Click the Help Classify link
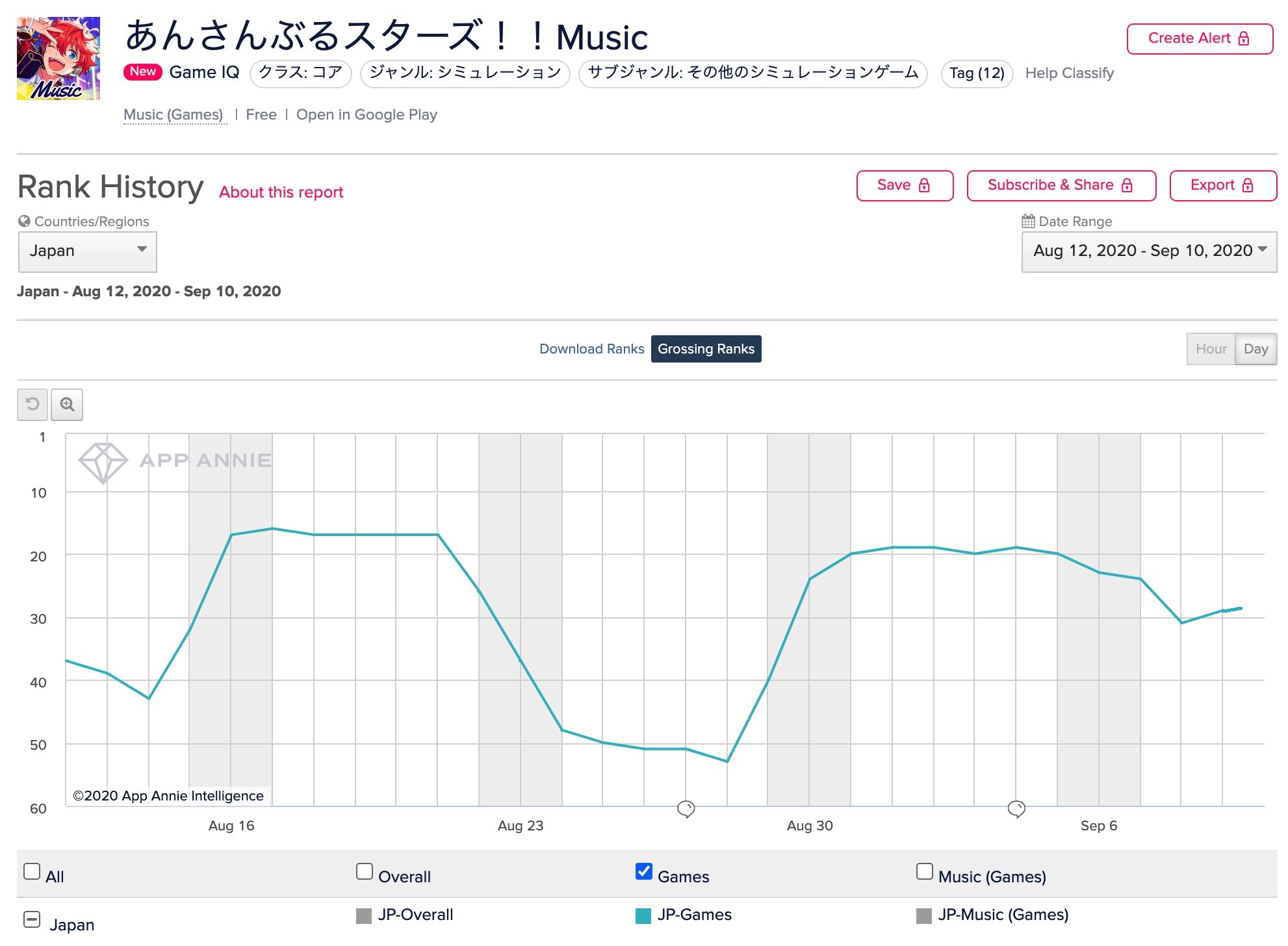The width and height of the screenshot is (1288, 946). point(1069,73)
